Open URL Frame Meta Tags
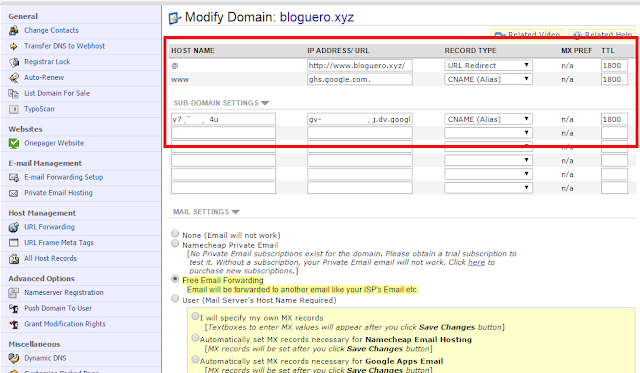The height and width of the screenshot is (373, 640). (x=59, y=243)
